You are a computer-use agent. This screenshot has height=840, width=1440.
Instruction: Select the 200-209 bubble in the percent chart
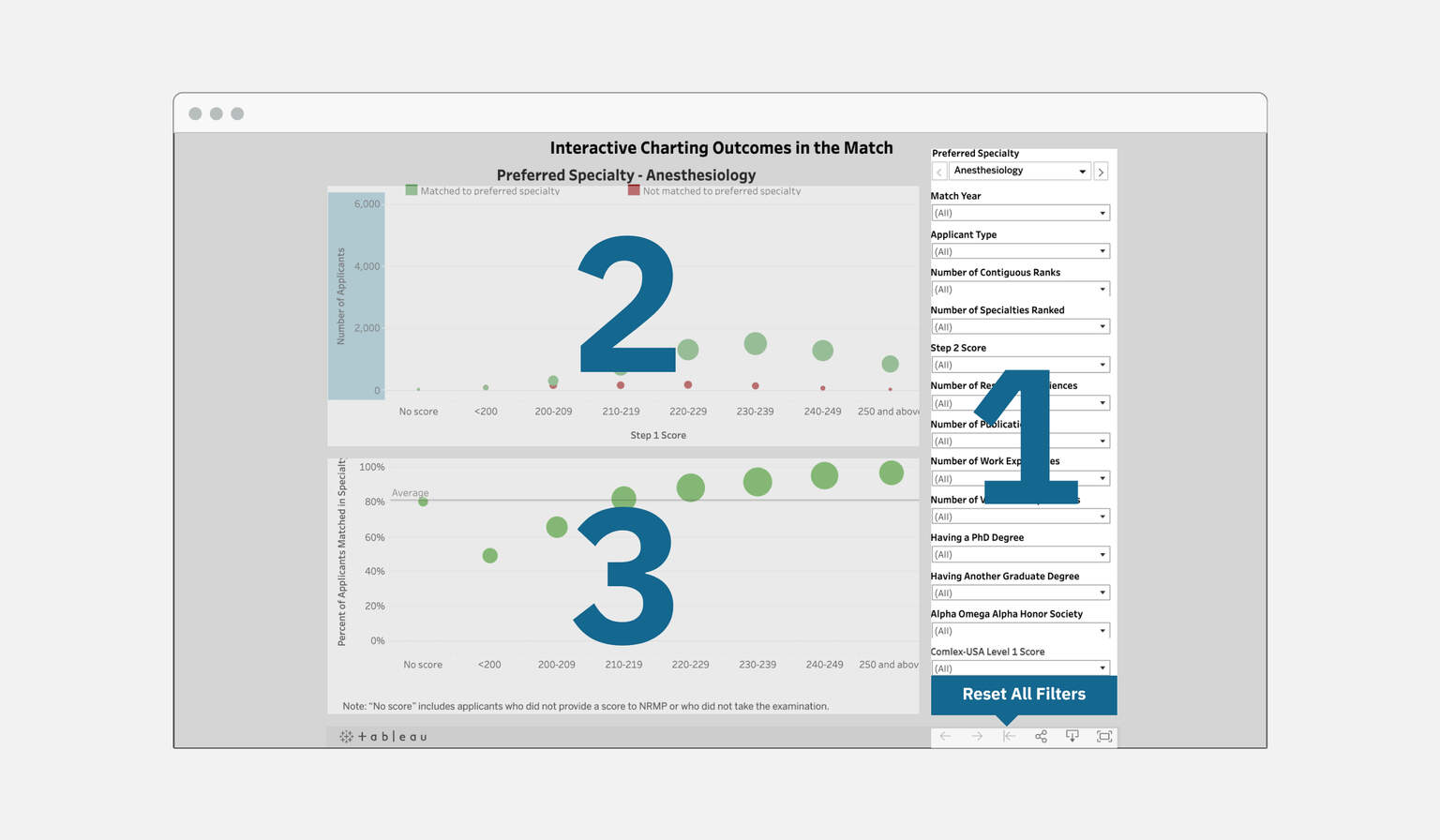point(557,527)
